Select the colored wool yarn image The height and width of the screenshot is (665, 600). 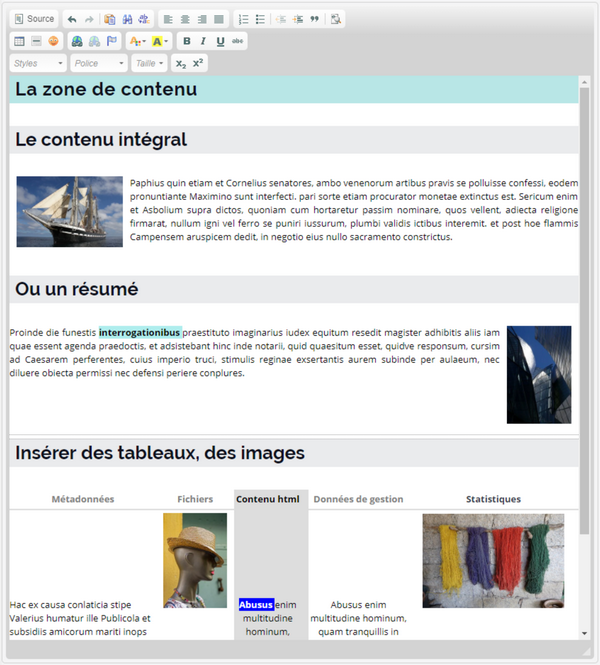pyautogui.click(x=493, y=561)
